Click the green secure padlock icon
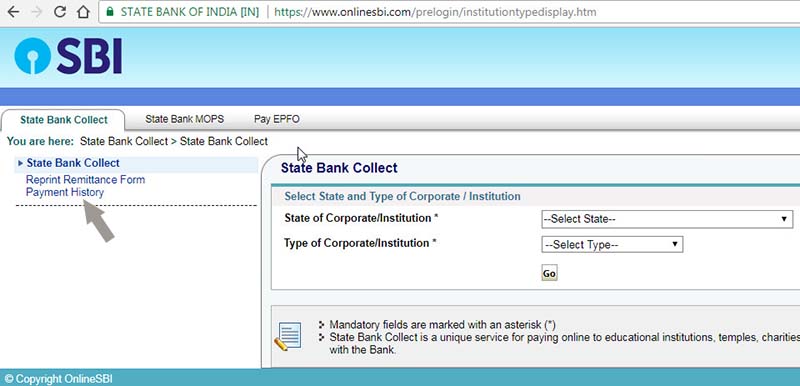The width and height of the screenshot is (800, 386). pos(110,11)
